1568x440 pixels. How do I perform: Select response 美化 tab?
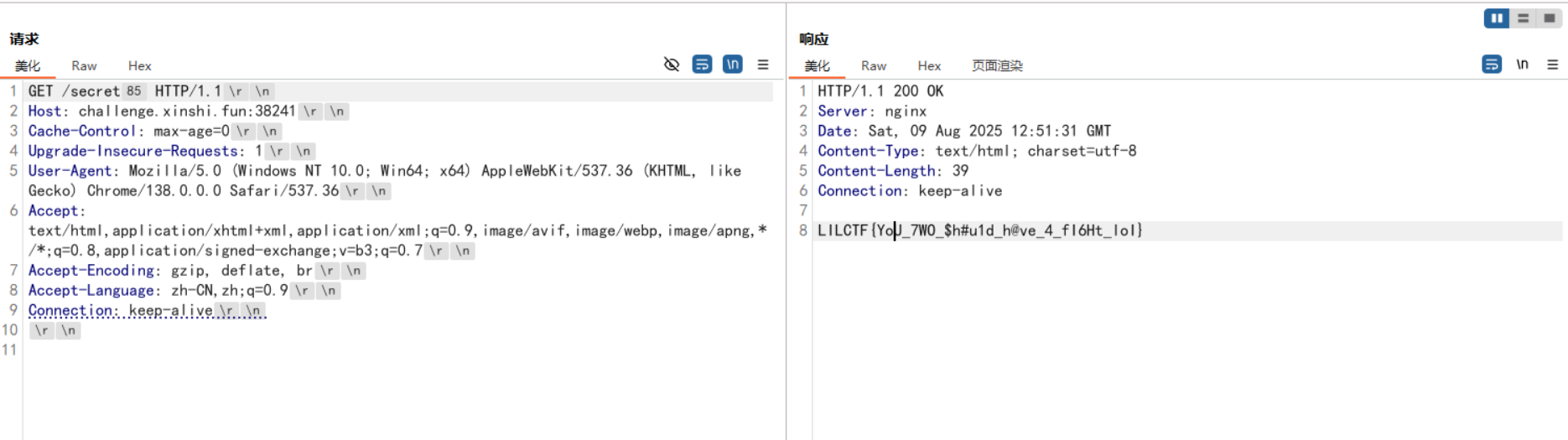click(x=817, y=66)
